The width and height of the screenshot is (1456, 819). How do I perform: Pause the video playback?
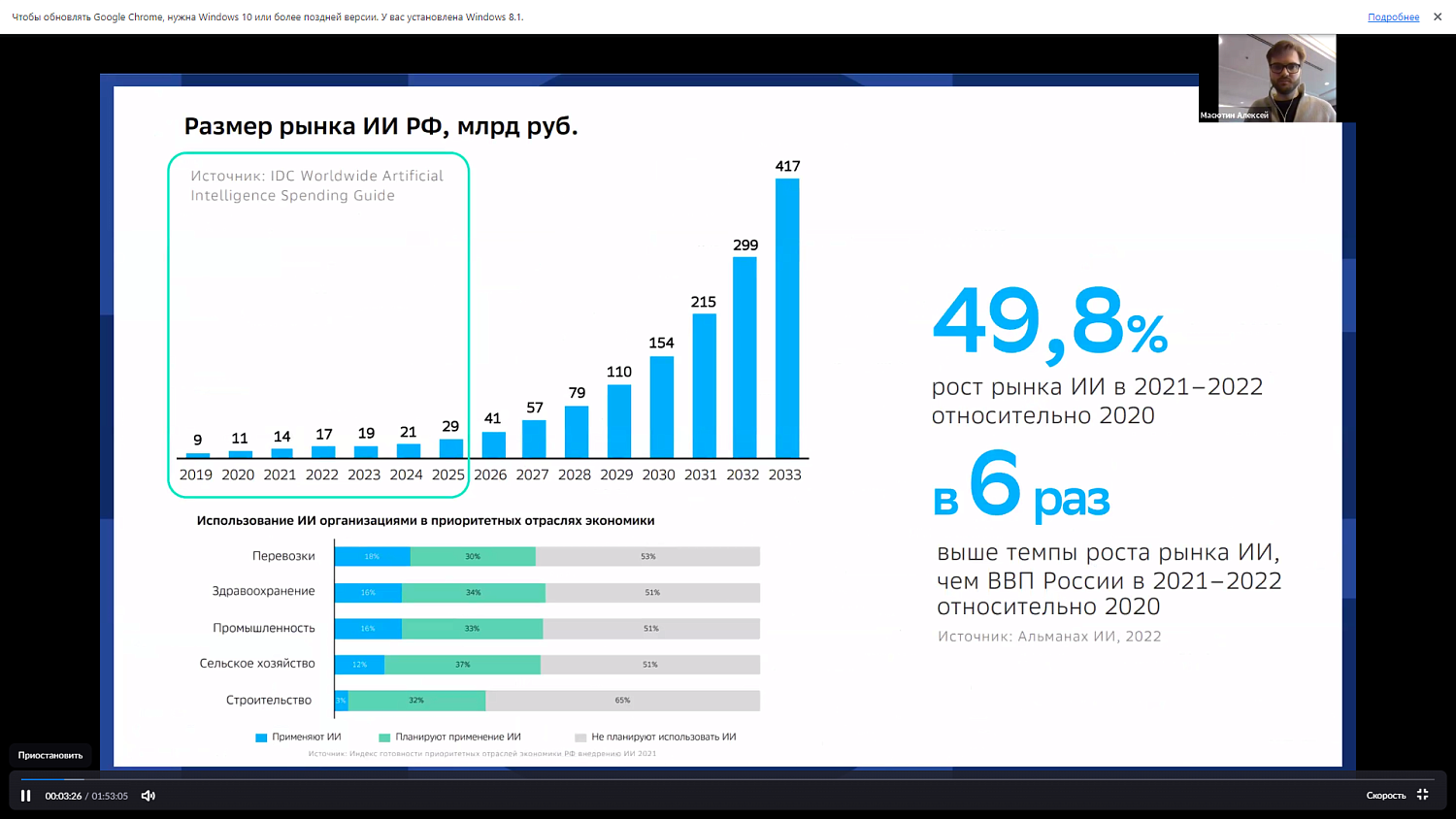click(26, 796)
